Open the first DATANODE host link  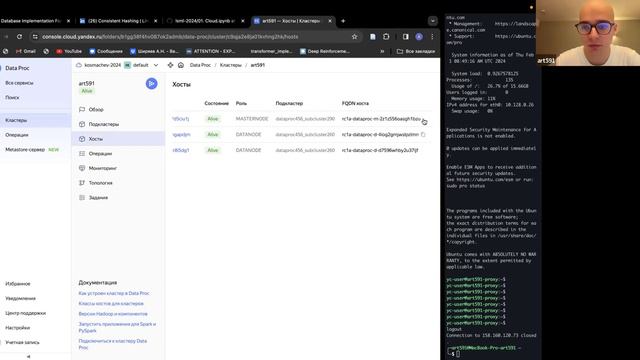(x=181, y=134)
